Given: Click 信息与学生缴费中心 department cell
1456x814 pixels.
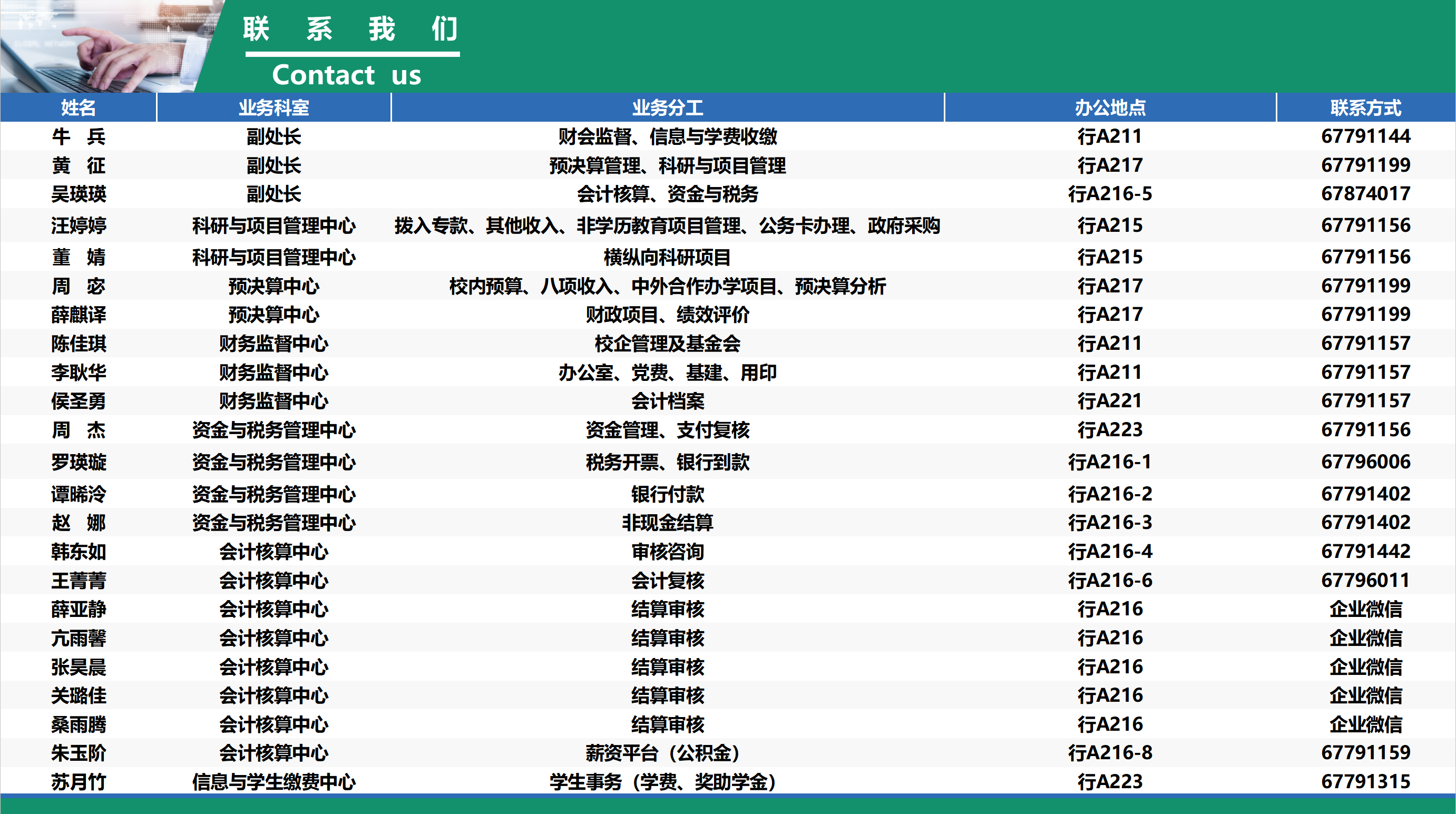Looking at the screenshot, I should pyautogui.click(x=273, y=782).
